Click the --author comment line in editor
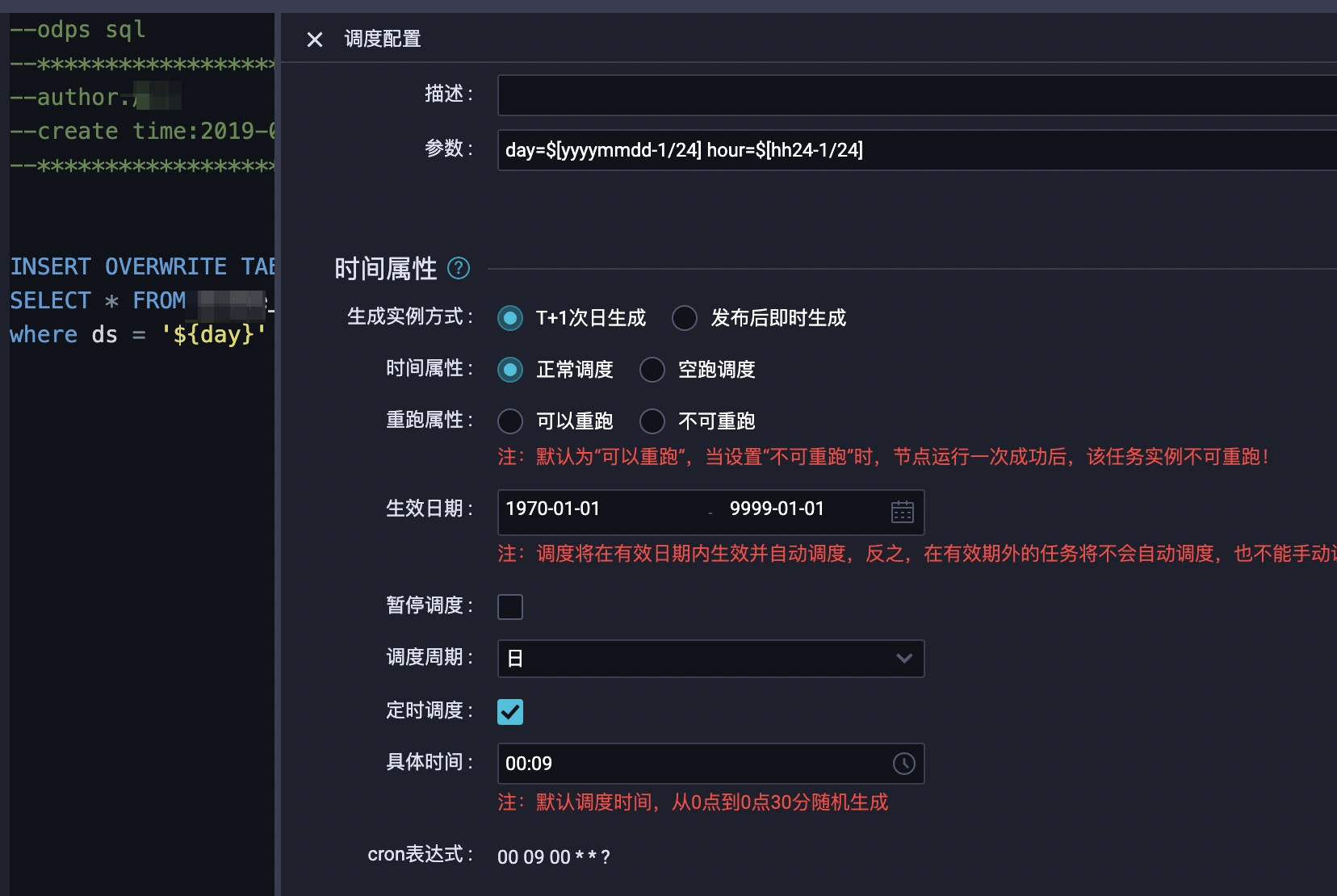Image resolution: width=1337 pixels, height=896 pixels. 95,97
